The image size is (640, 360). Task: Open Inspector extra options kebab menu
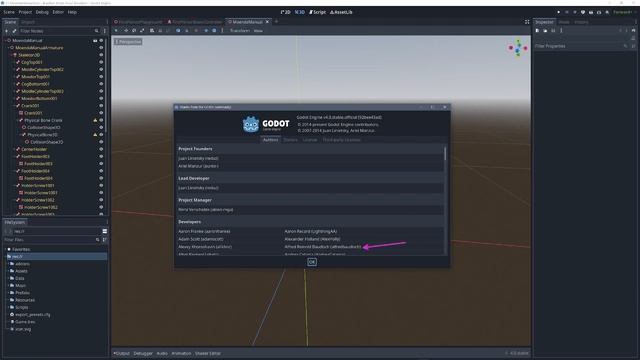[561, 31]
